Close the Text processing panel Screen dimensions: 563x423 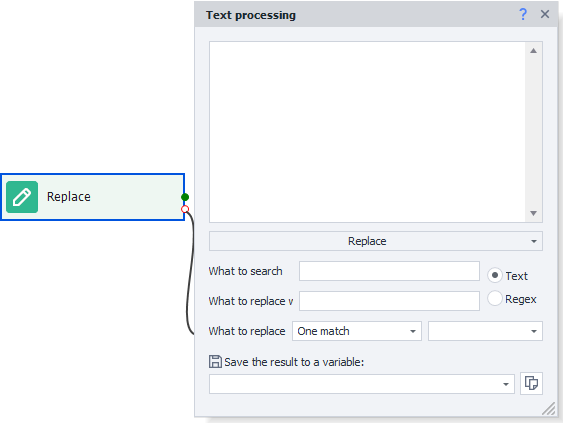(x=545, y=14)
